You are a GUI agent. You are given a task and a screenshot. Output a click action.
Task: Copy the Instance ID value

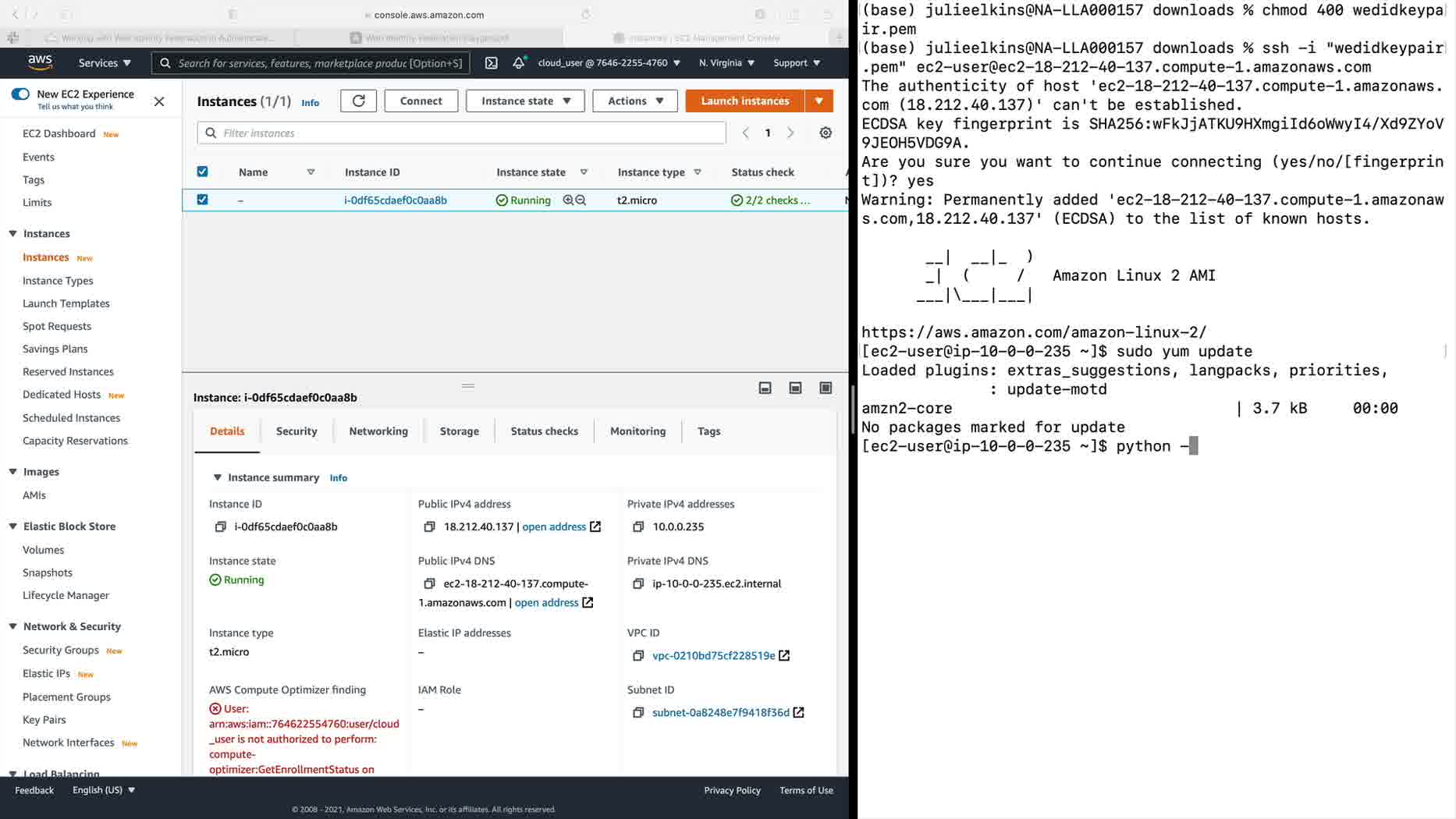click(220, 526)
